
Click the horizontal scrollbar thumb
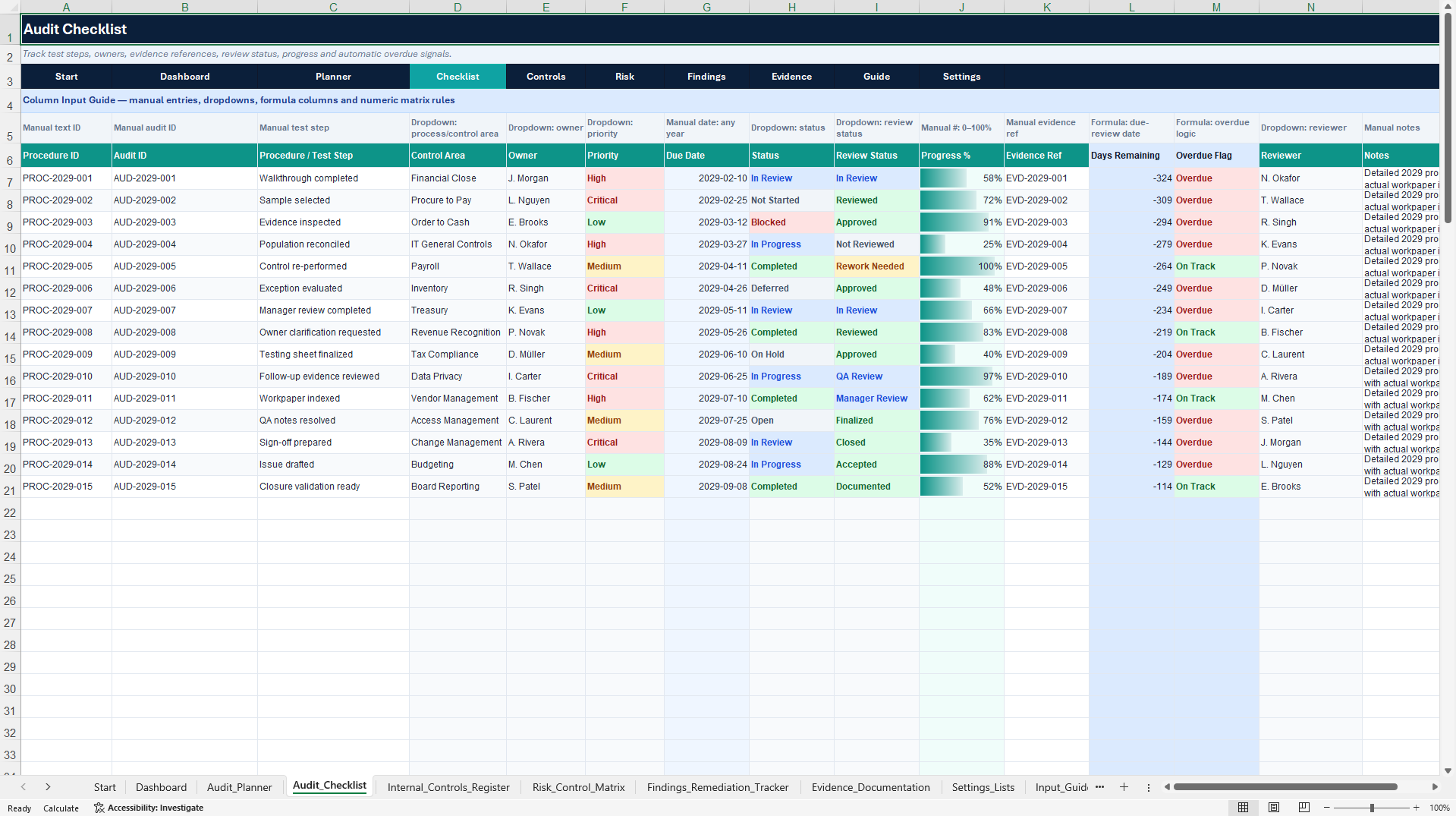1285,787
